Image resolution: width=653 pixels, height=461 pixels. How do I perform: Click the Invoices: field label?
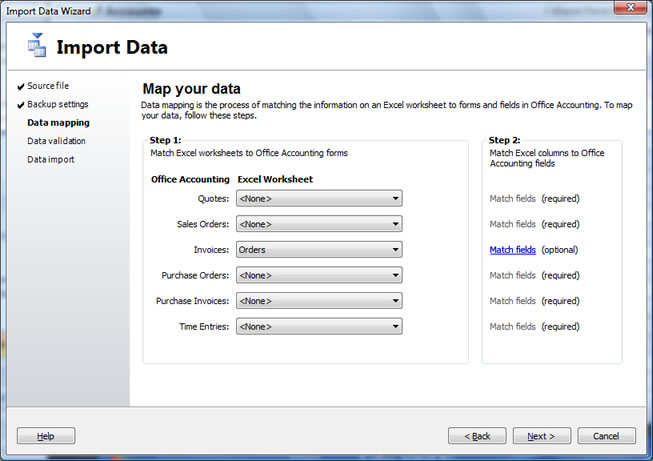pos(211,250)
